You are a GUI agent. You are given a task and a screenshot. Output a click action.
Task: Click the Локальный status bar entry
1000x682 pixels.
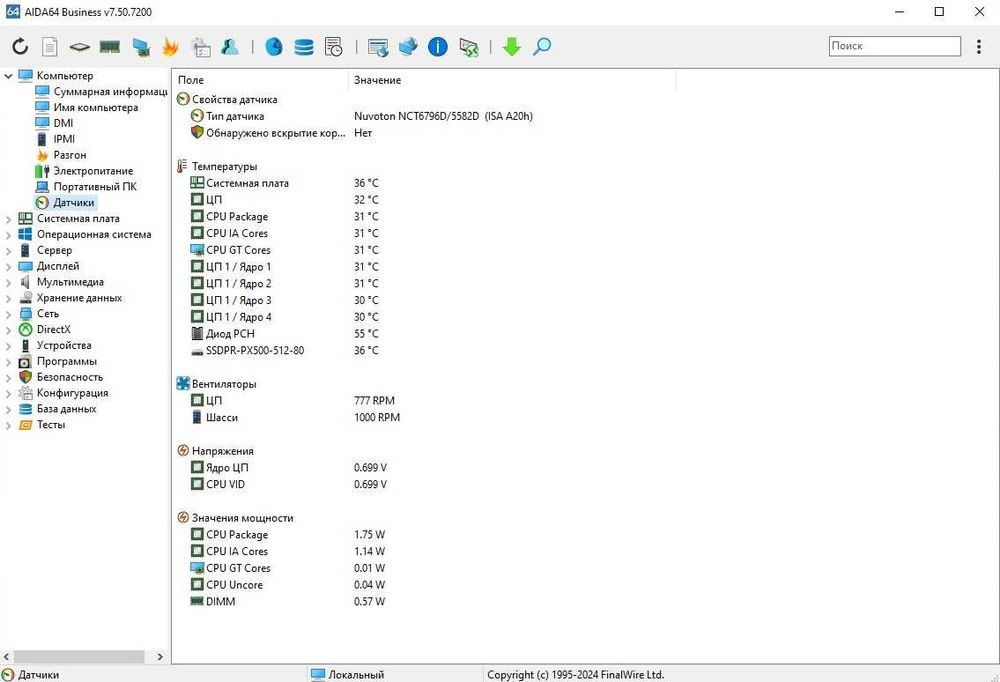click(x=348, y=675)
